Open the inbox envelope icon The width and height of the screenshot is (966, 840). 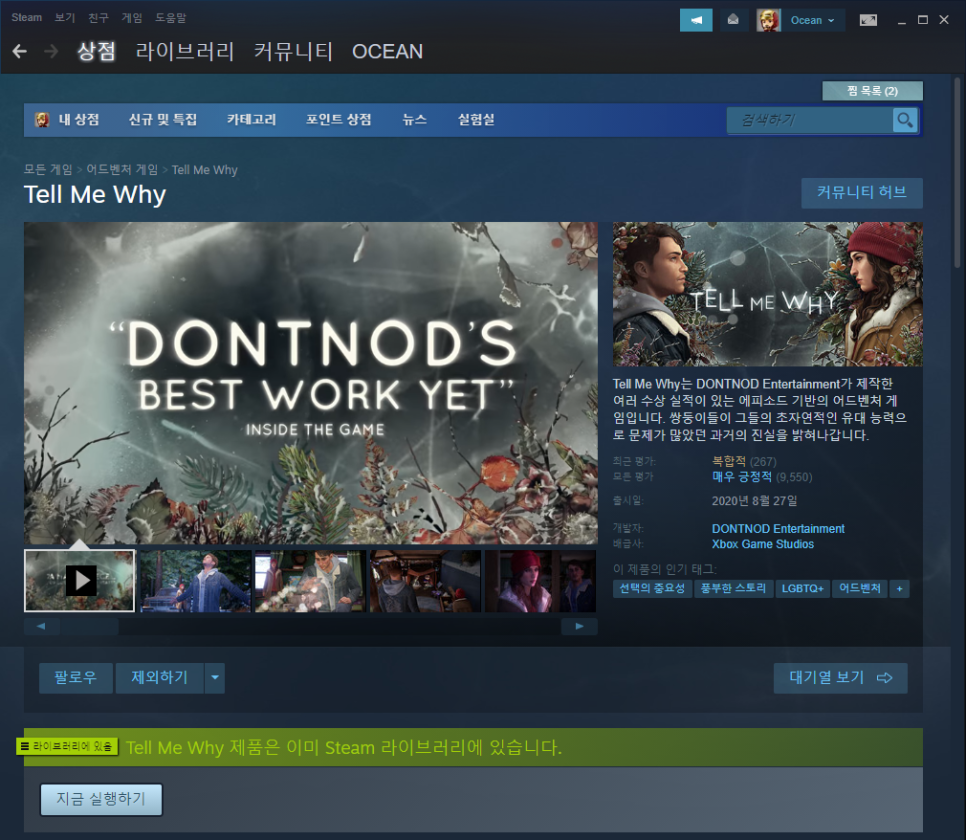[733, 20]
